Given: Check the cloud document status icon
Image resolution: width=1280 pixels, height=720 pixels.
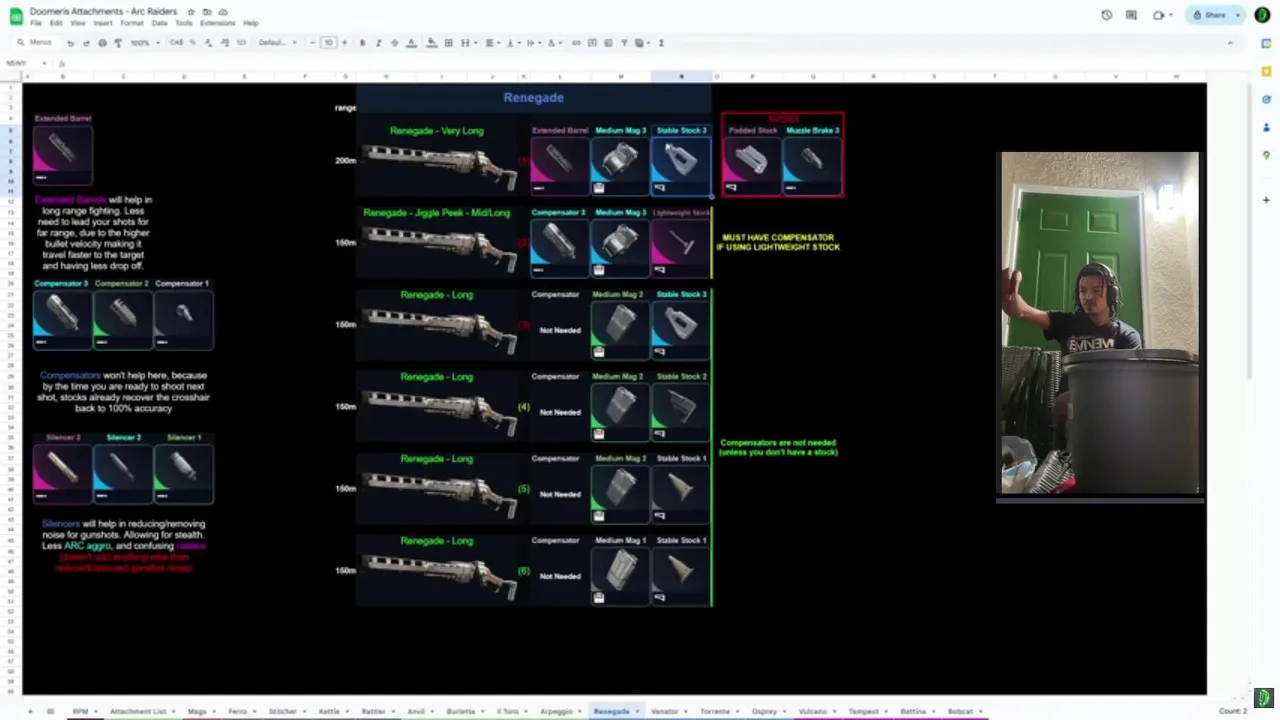Looking at the screenshot, I should 222,12.
